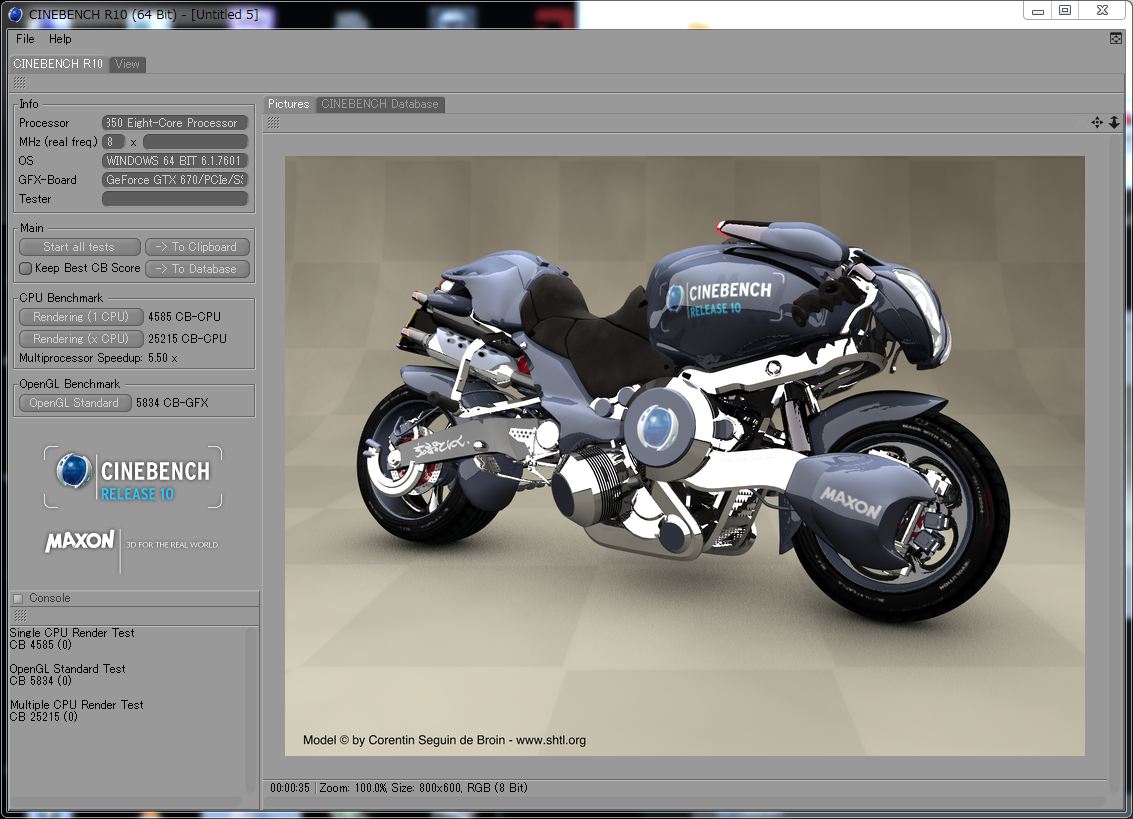Click the 25215 CB-CPU score
1133x819 pixels.
pos(187,338)
